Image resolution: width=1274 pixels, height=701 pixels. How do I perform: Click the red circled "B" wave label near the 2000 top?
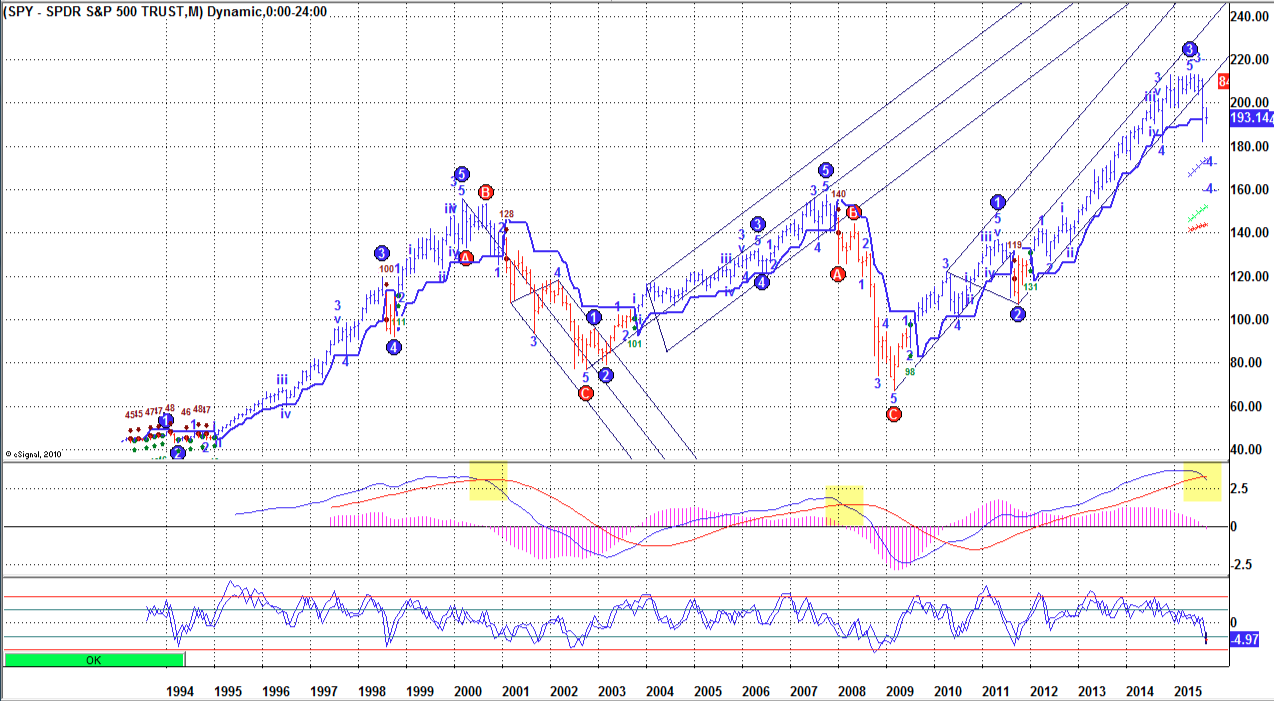(x=485, y=190)
